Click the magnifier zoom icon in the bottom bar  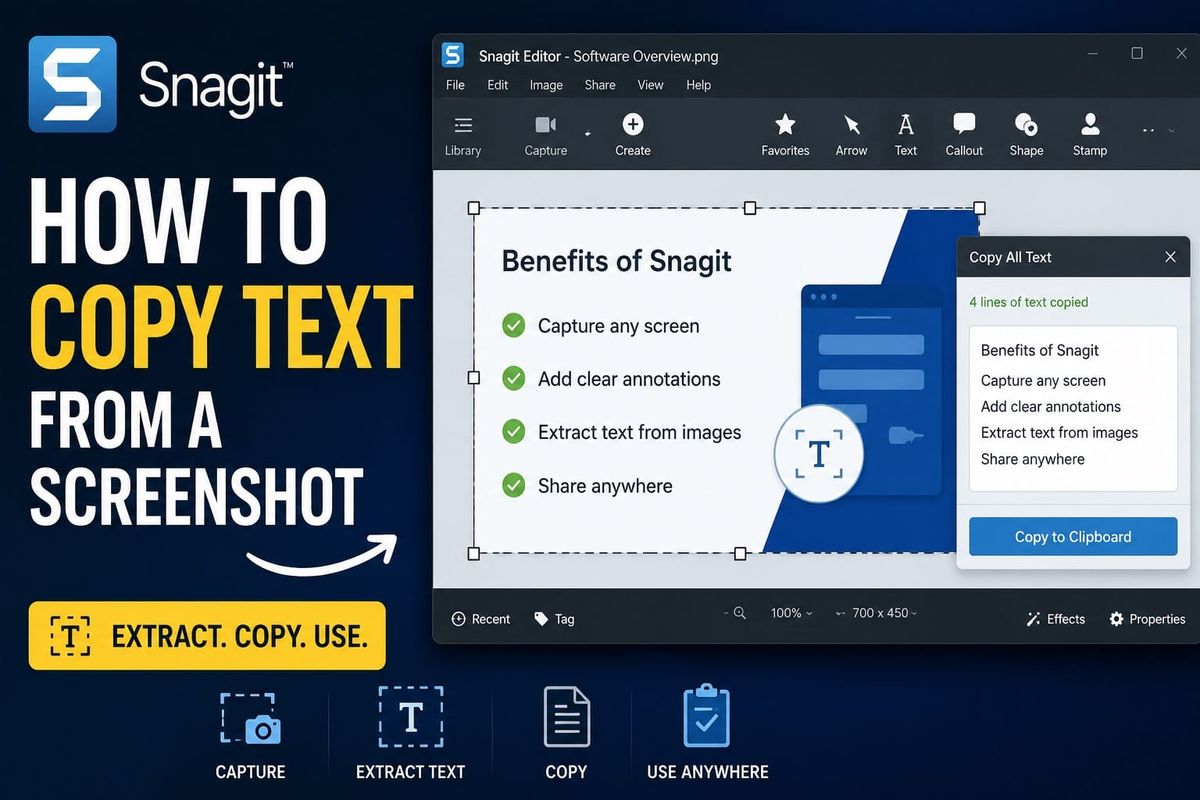pyautogui.click(x=740, y=613)
